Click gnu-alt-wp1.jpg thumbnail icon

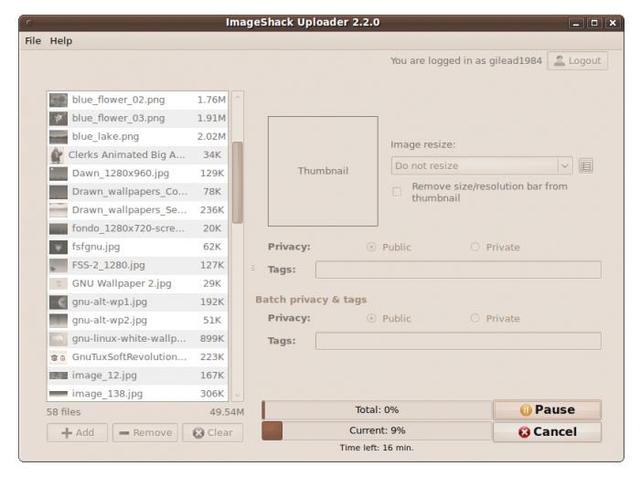[x=58, y=302]
